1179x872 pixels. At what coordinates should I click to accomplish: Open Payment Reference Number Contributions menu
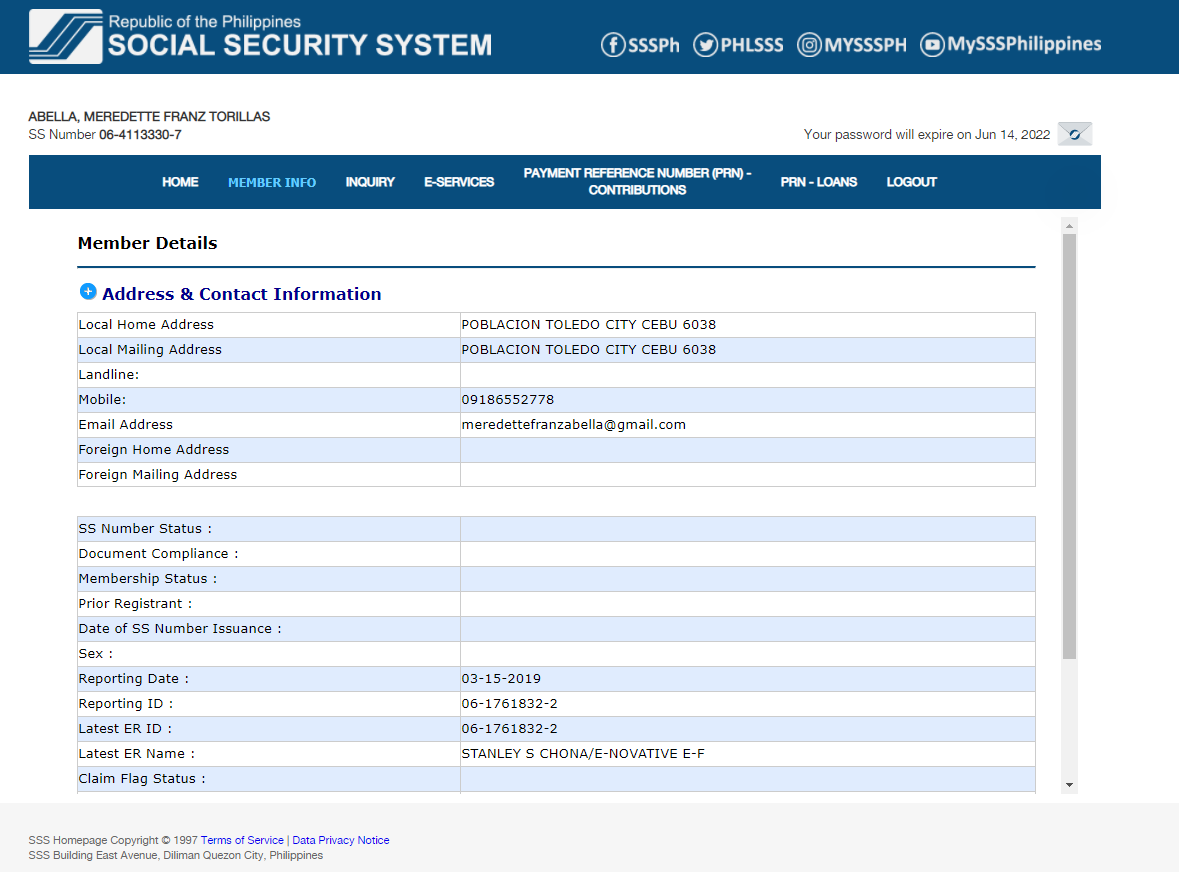[x=637, y=182]
